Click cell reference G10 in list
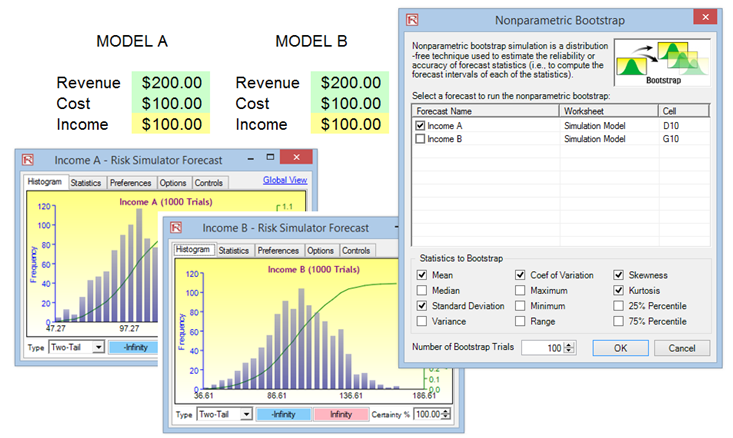The height and width of the screenshot is (438, 733). (x=671, y=139)
